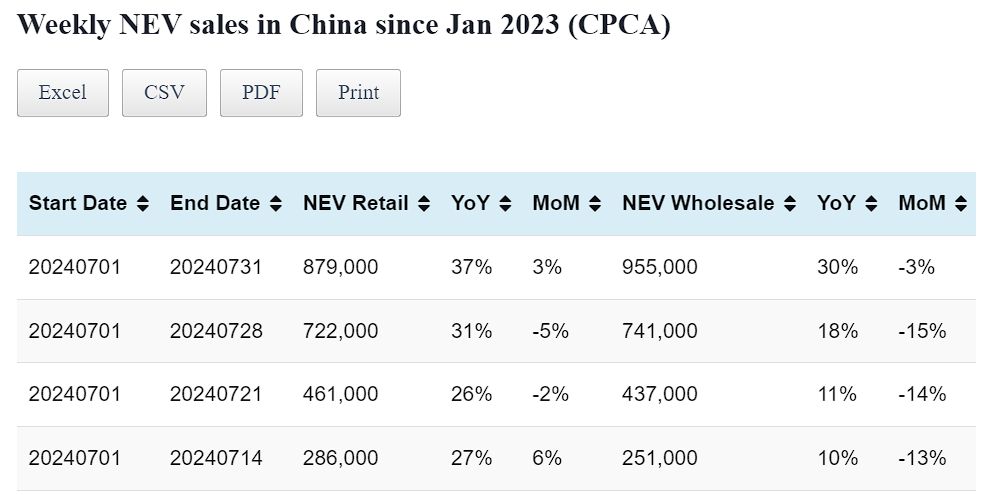
Task: Click sort arrows of YoY after NEV Retail
Action: click(505, 204)
